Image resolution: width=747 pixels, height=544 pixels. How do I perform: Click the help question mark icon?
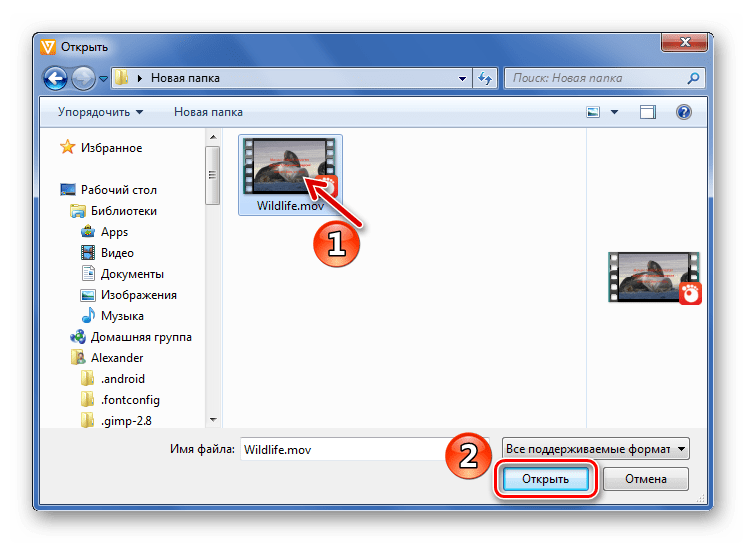tap(684, 112)
